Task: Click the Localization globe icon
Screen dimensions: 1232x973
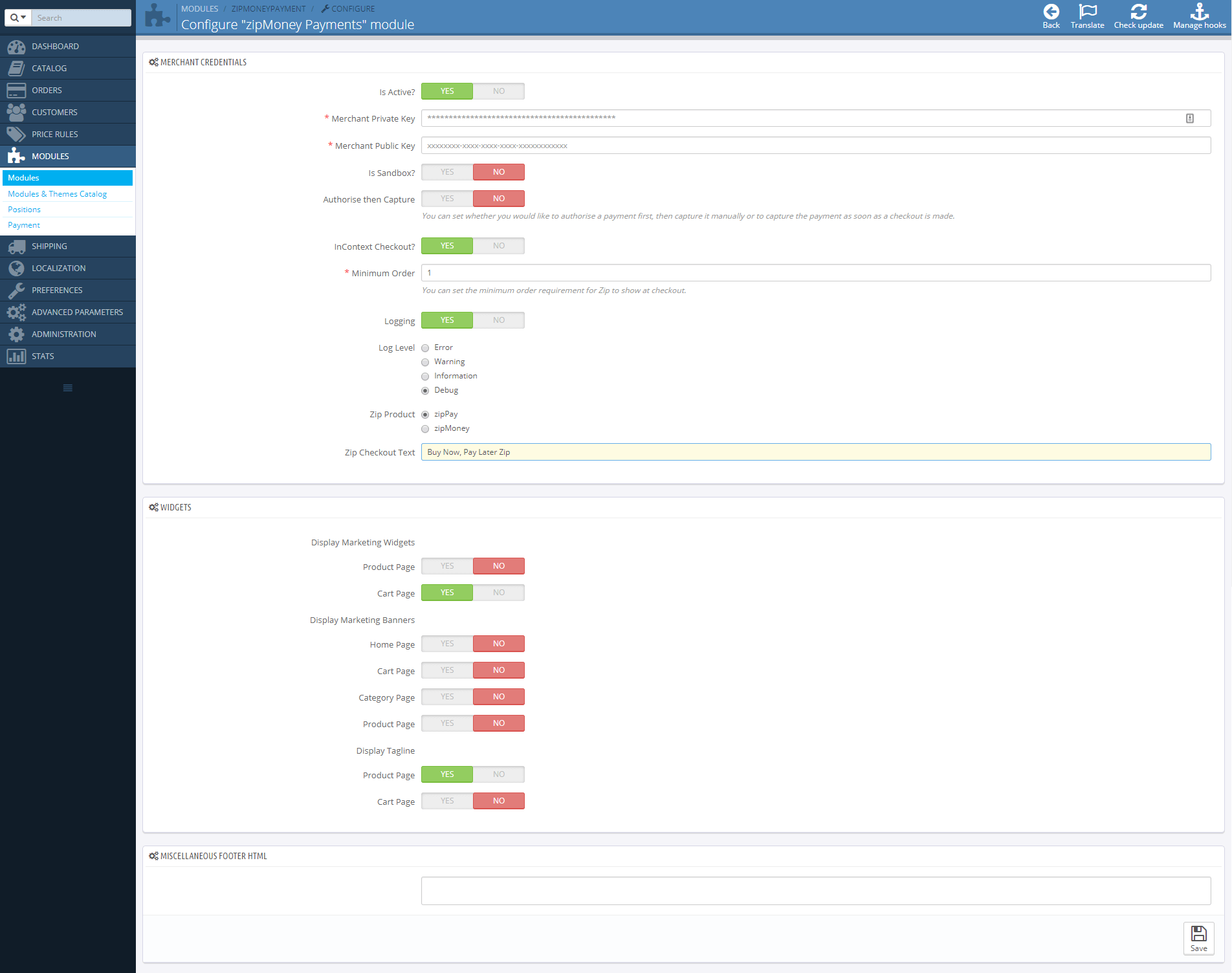Action: click(16, 268)
